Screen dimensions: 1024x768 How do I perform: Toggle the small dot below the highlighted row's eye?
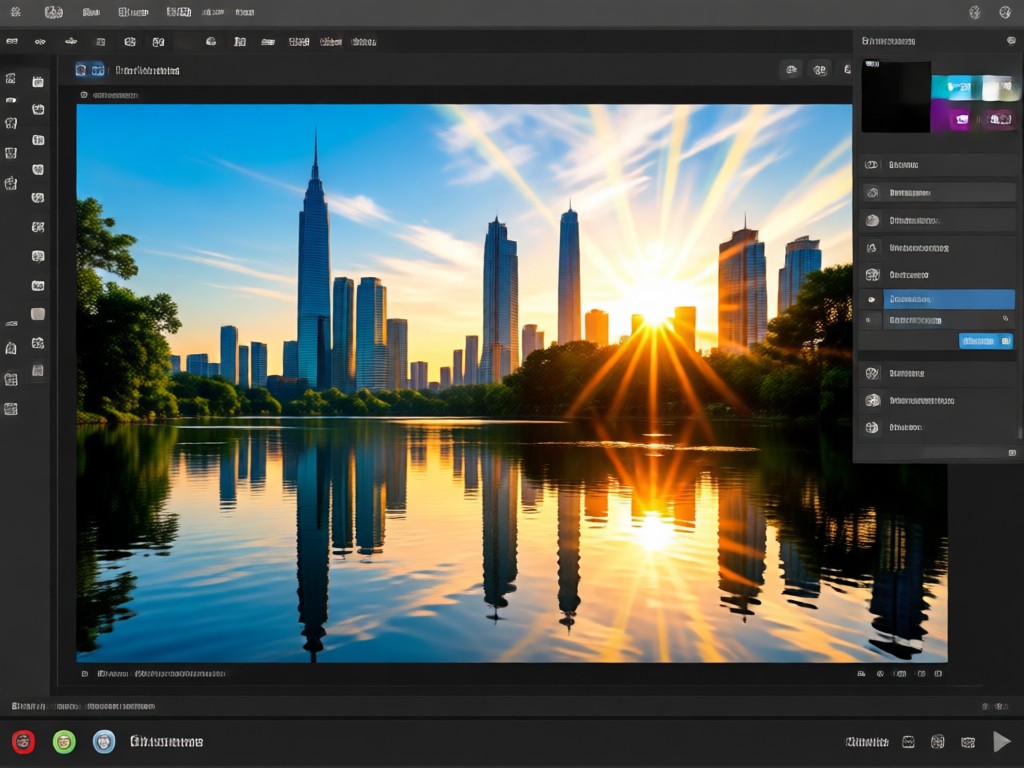[868, 320]
